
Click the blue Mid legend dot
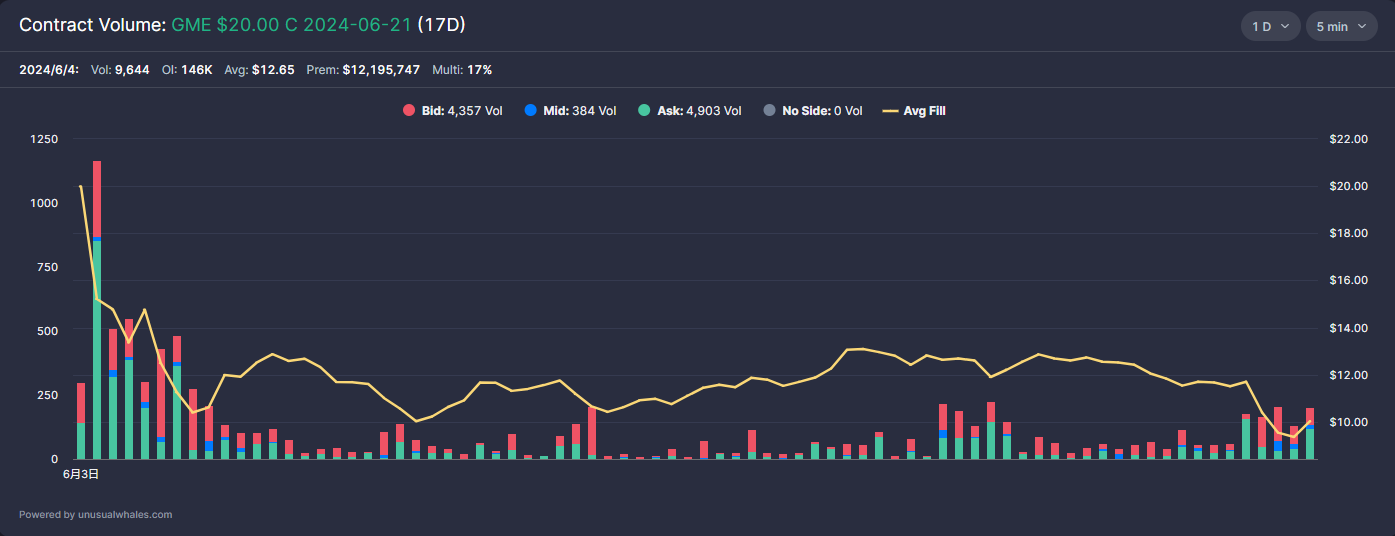point(530,111)
